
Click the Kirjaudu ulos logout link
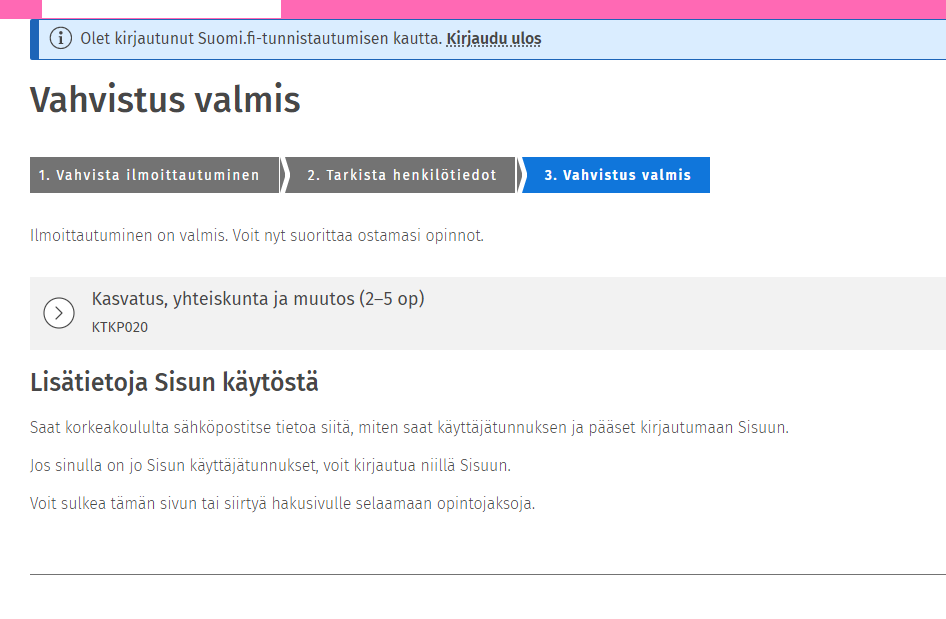(494, 39)
